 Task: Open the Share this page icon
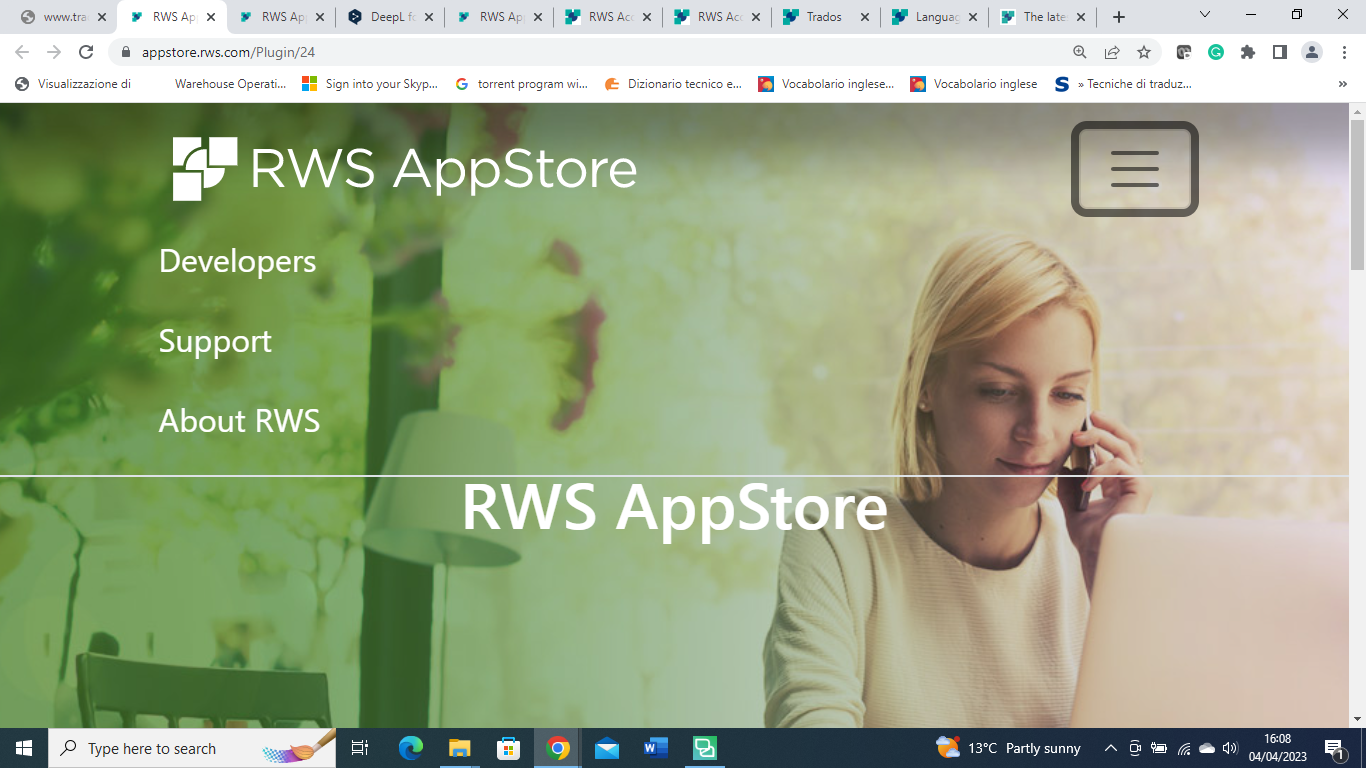pyautogui.click(x=1112, y=51)
